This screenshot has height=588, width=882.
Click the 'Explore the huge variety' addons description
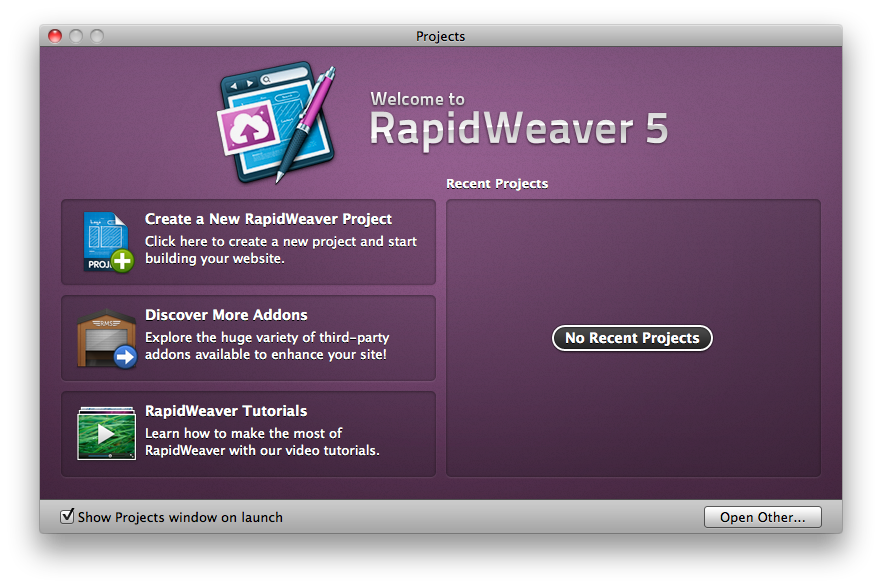(266, 346)
